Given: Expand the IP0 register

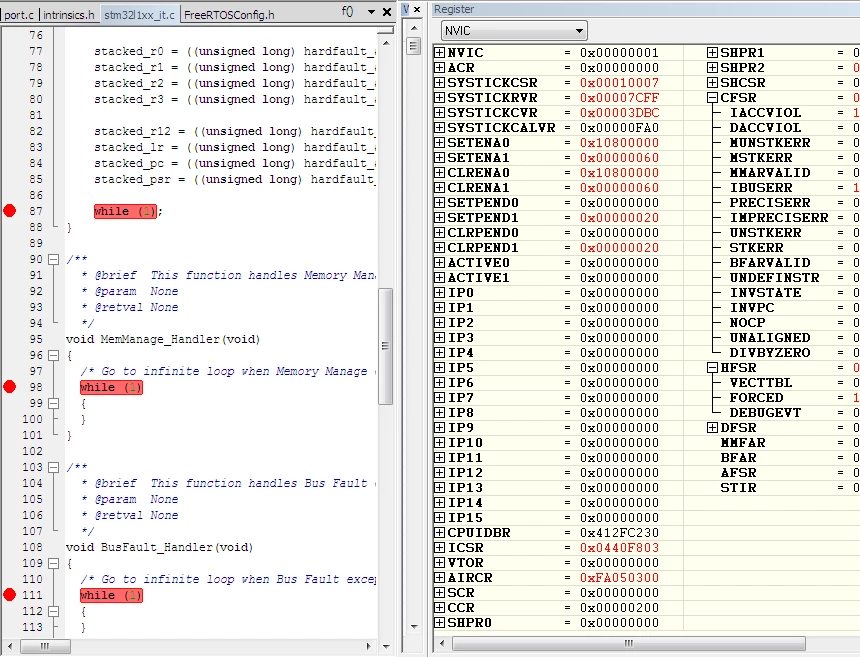Looking at the screenshot, I should click(x=439, y=292).
